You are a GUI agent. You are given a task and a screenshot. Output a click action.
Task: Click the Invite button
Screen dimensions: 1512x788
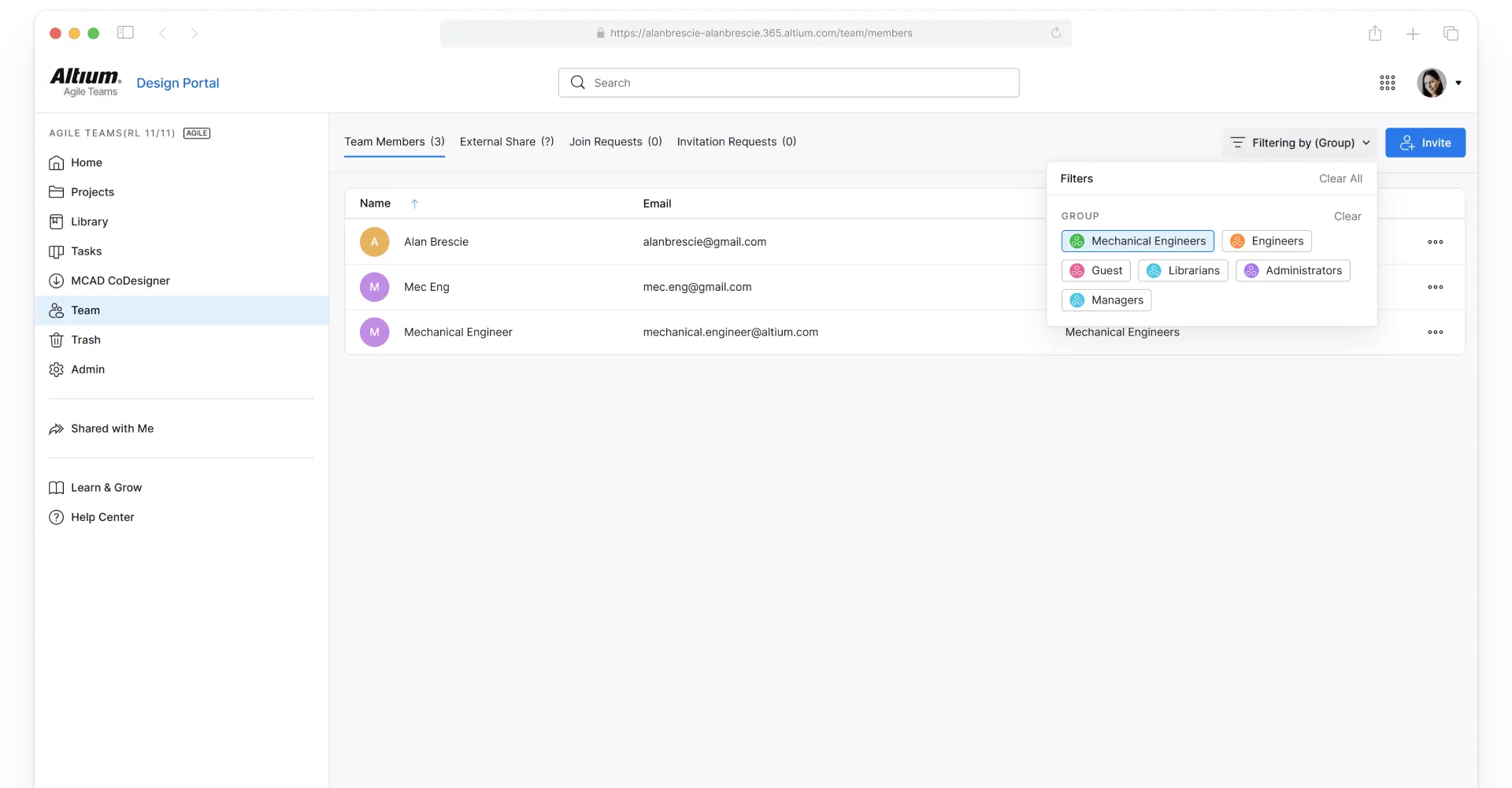point(1425,143)
